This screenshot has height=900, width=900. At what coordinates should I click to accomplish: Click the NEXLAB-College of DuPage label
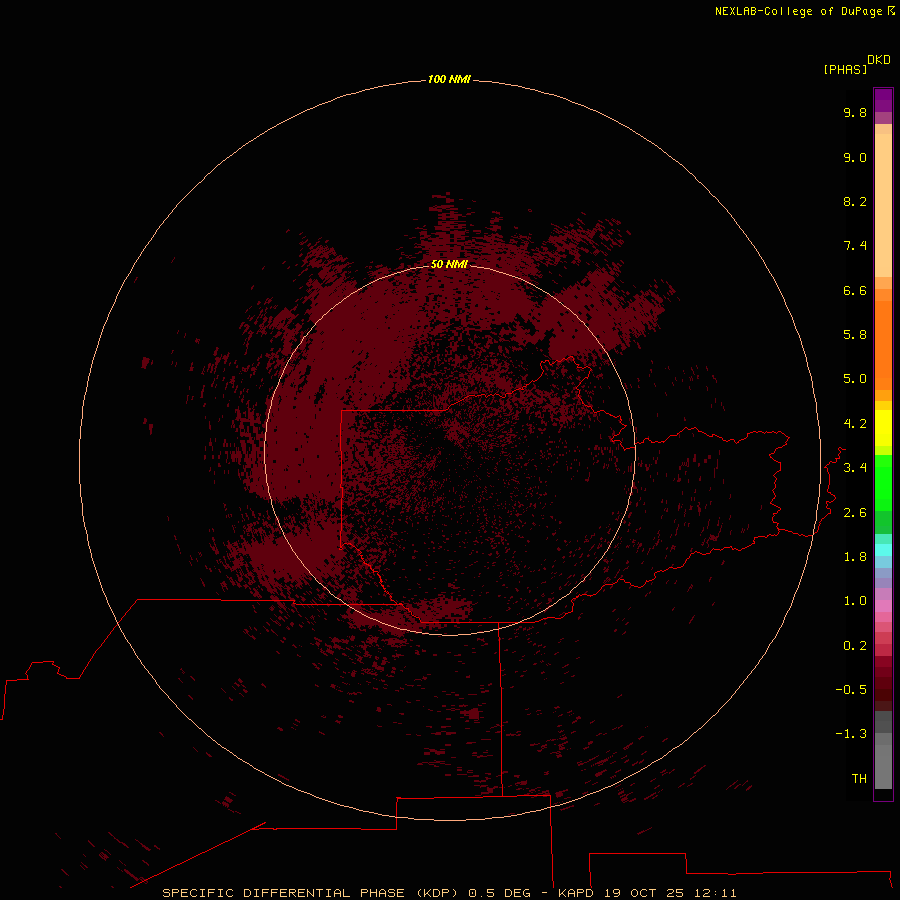[x=800, y=11]
